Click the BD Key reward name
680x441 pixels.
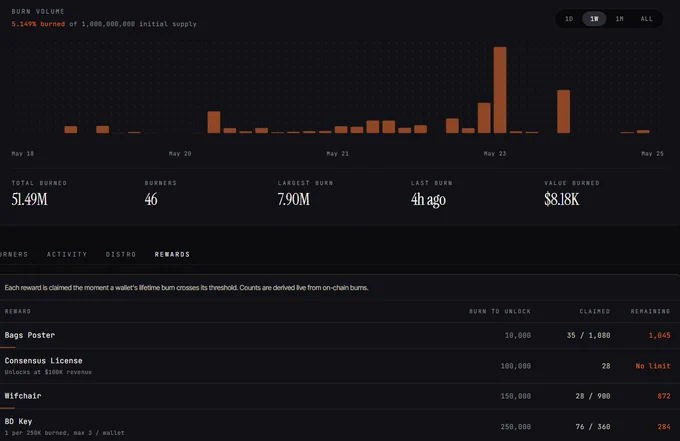pyautogui.click(x=18, y=421)
